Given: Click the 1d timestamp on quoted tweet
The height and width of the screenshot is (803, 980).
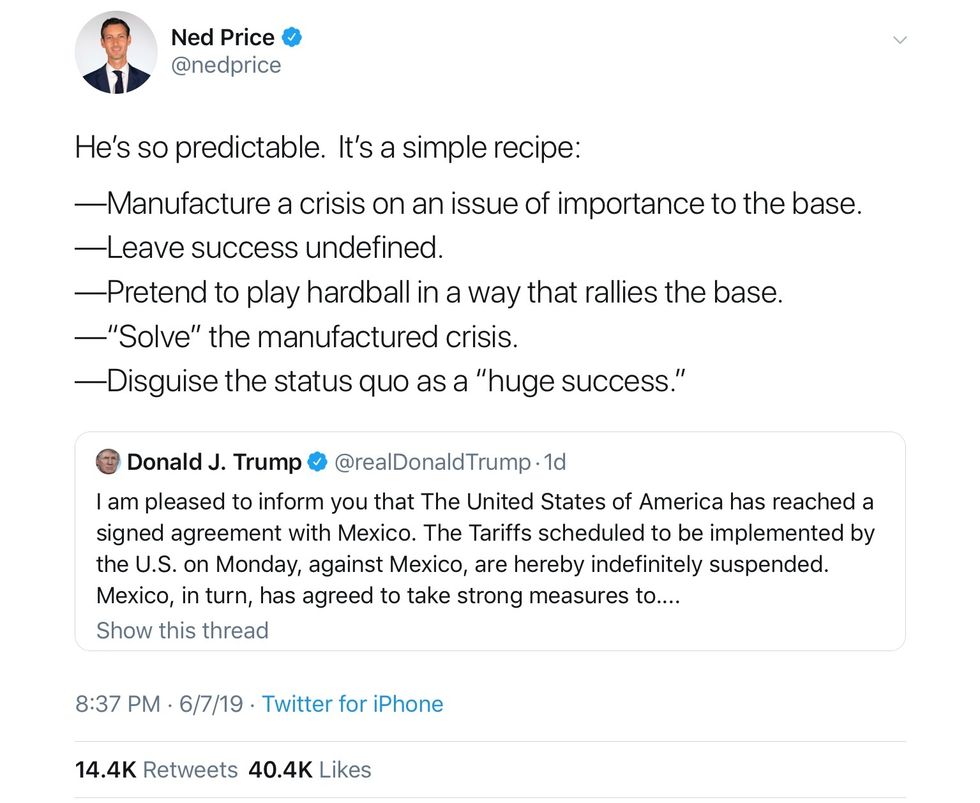Looking at the screenshot, I should (x=554, y=462).
